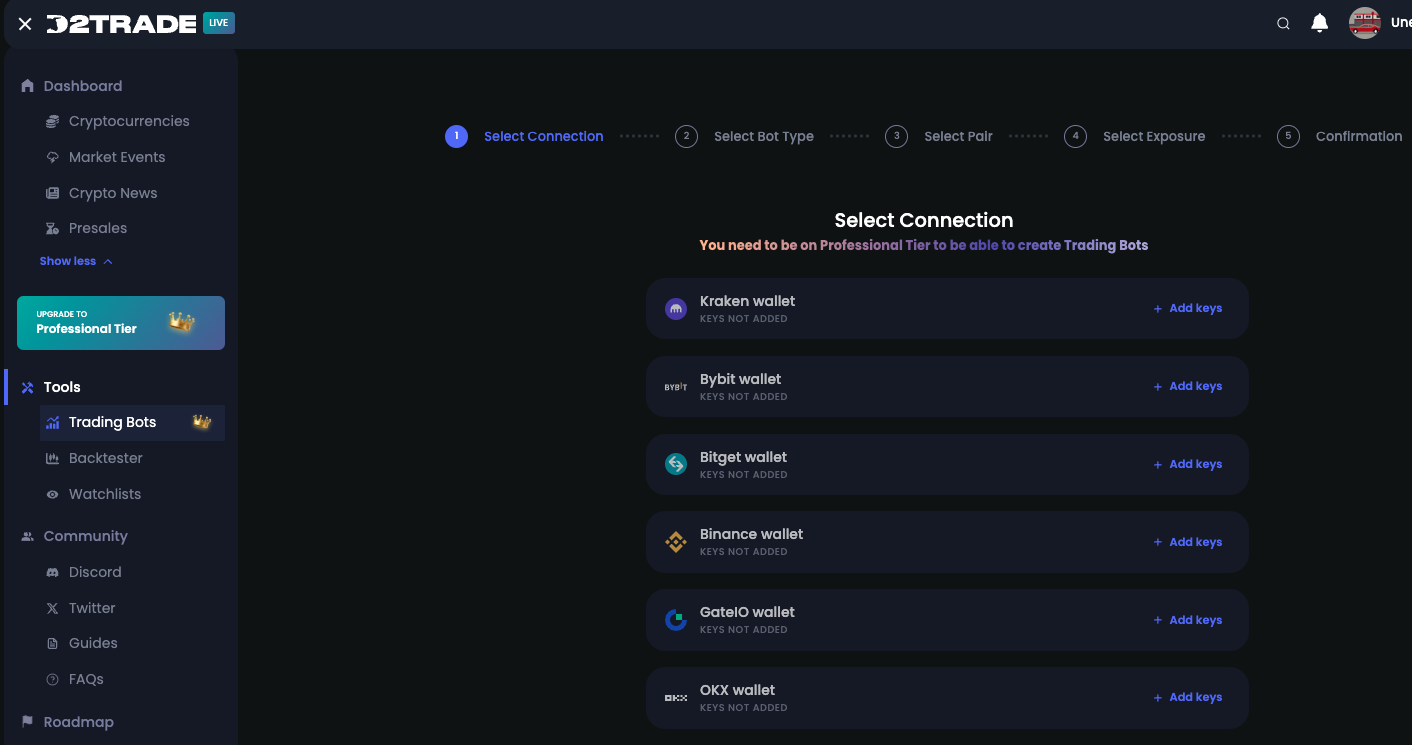Add keys for OKX wallet
Screen dimensions: 1412x745
(x=1187, y=697)
